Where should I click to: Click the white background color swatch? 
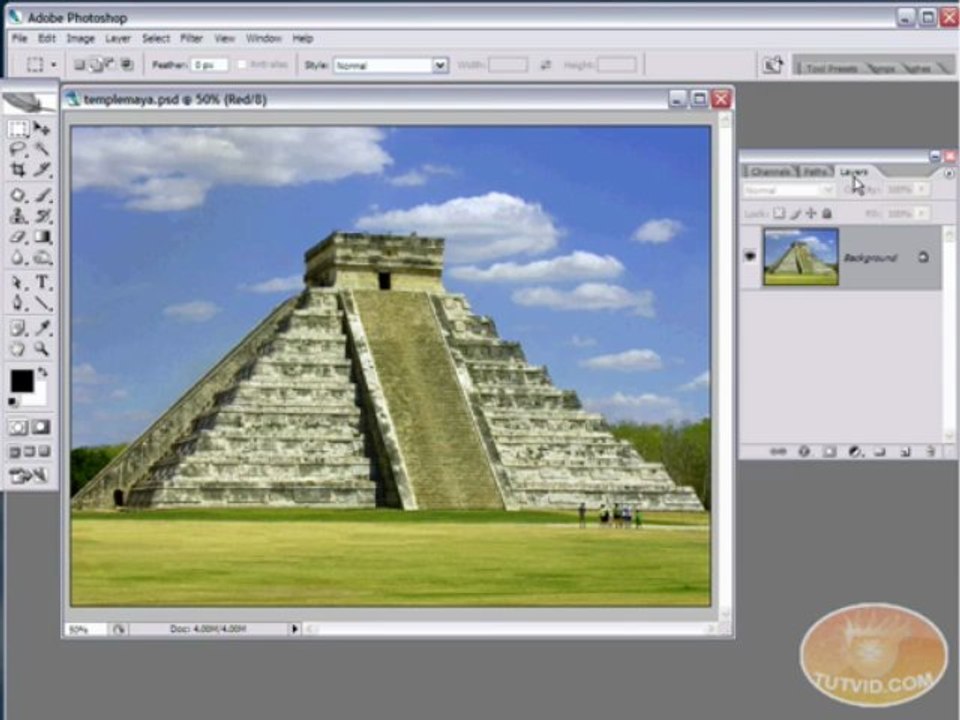[x=38, y=397]
